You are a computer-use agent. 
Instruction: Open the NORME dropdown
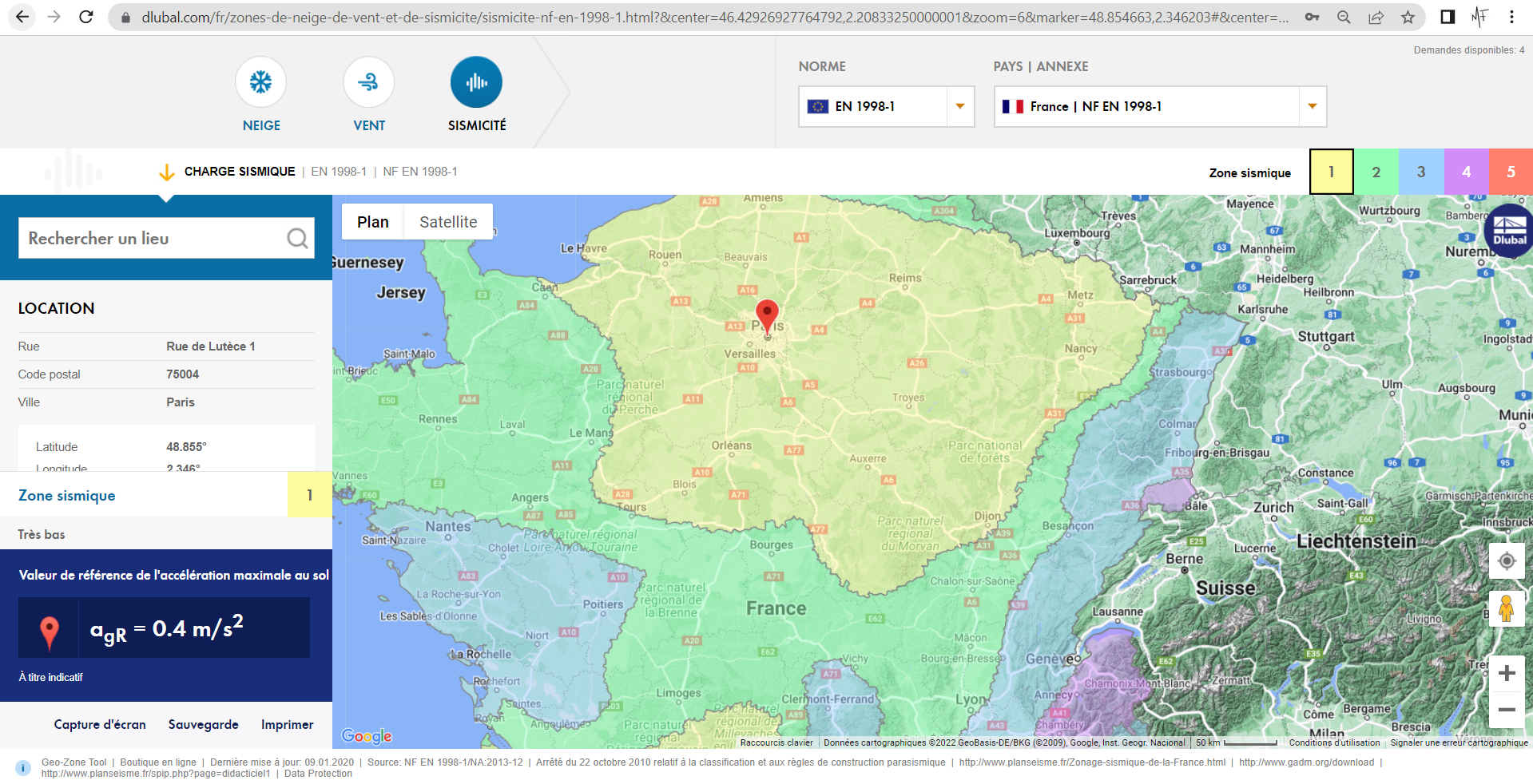[x=959, y=106]
